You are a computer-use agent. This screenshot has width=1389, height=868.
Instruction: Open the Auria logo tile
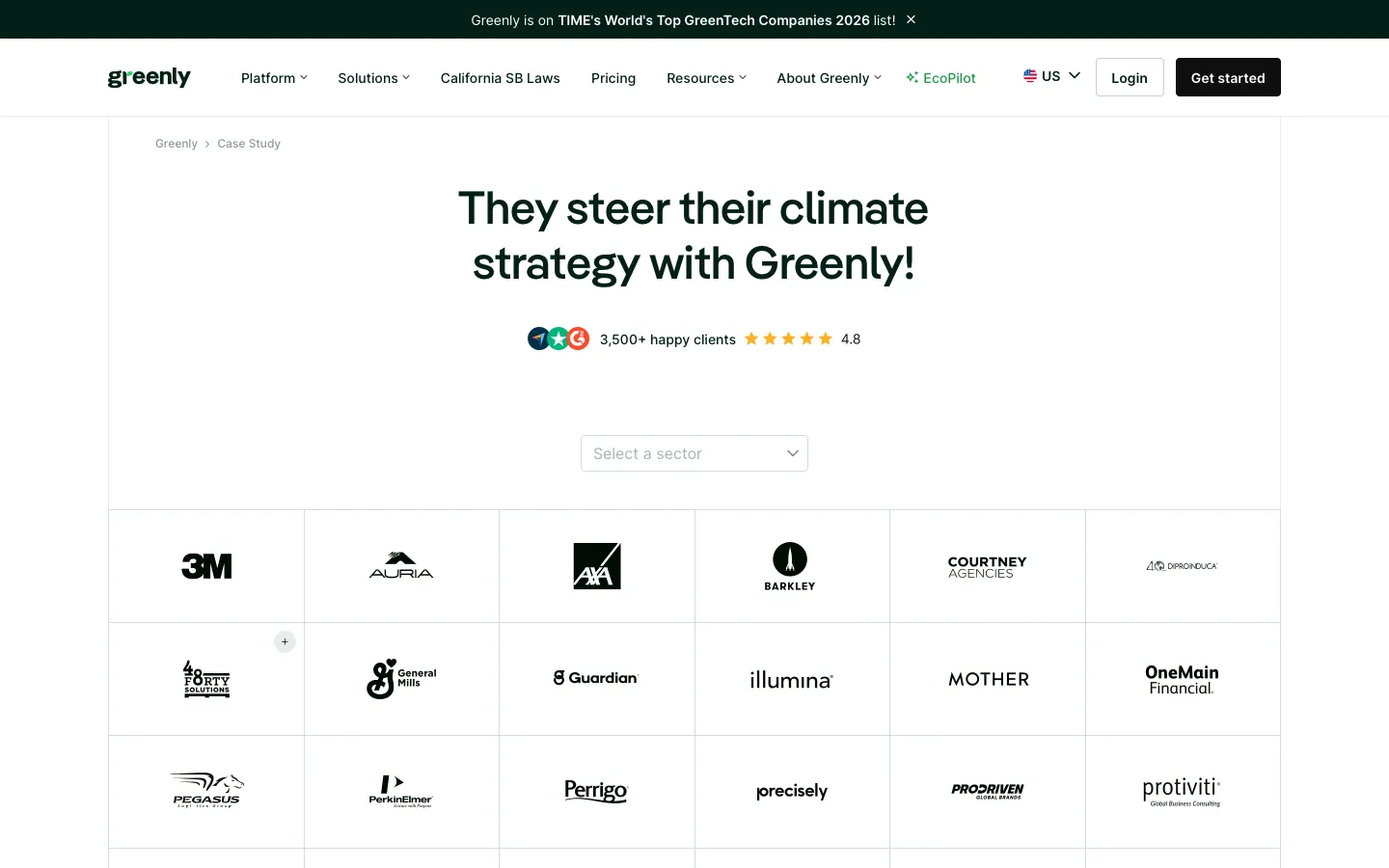click(401, 566)
